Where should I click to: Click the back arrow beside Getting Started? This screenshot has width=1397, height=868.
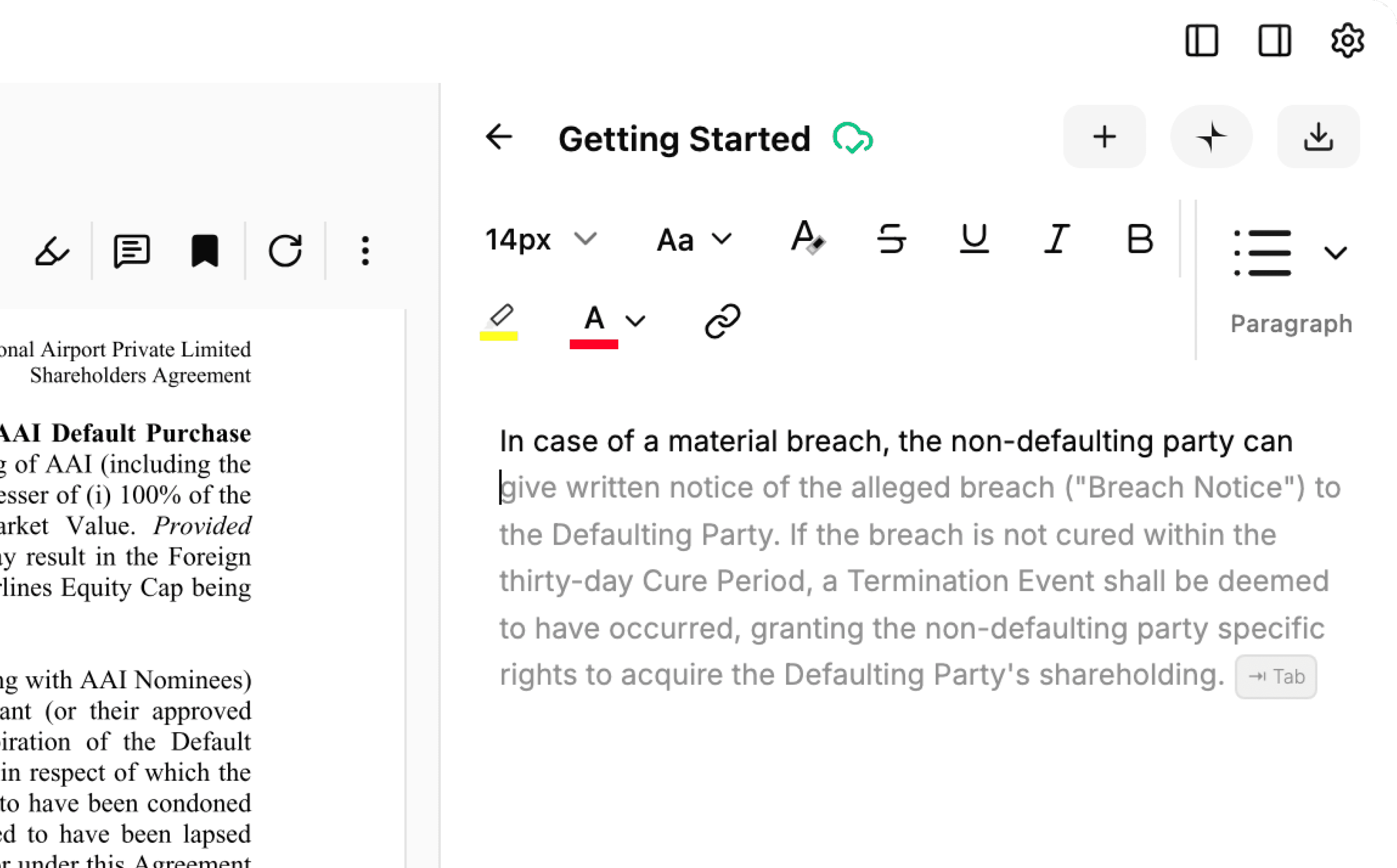point(499,137)
